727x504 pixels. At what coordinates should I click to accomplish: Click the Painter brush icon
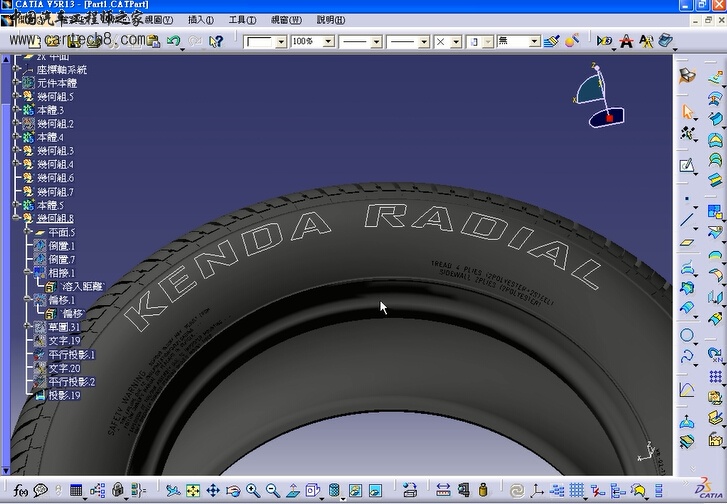tap(551, 41)
